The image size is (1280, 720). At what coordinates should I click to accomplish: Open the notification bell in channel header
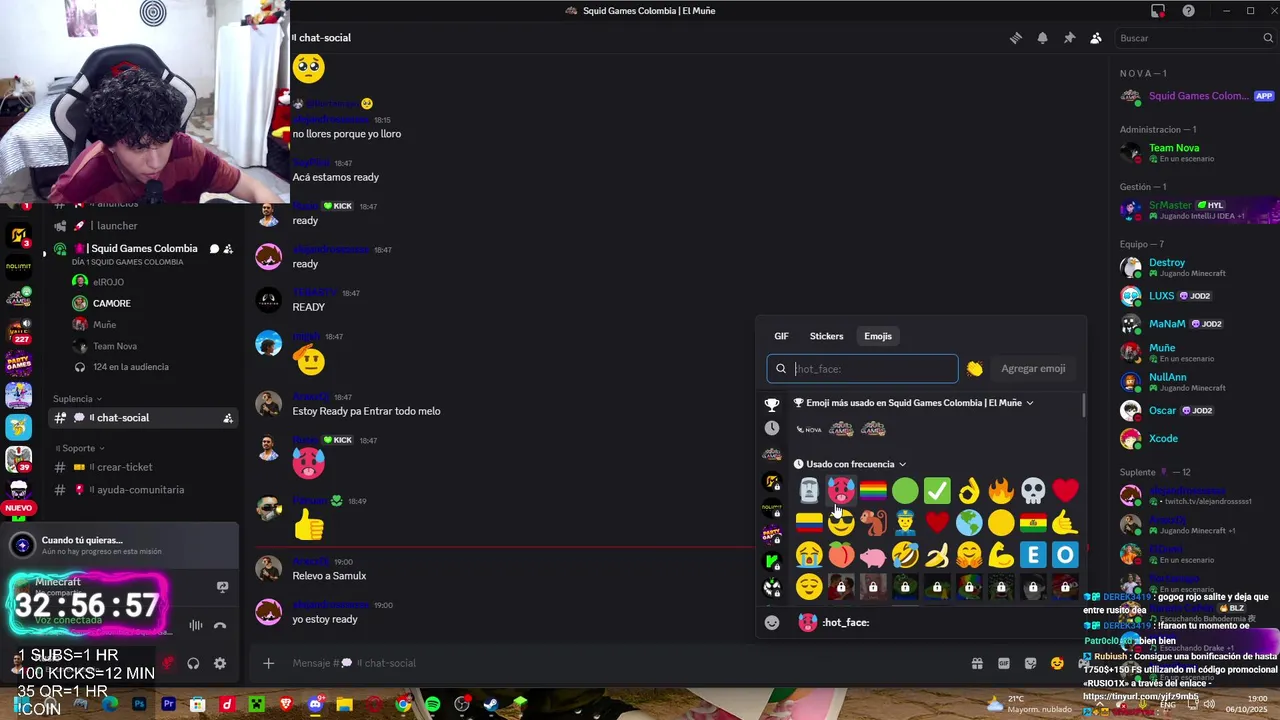1042,38
